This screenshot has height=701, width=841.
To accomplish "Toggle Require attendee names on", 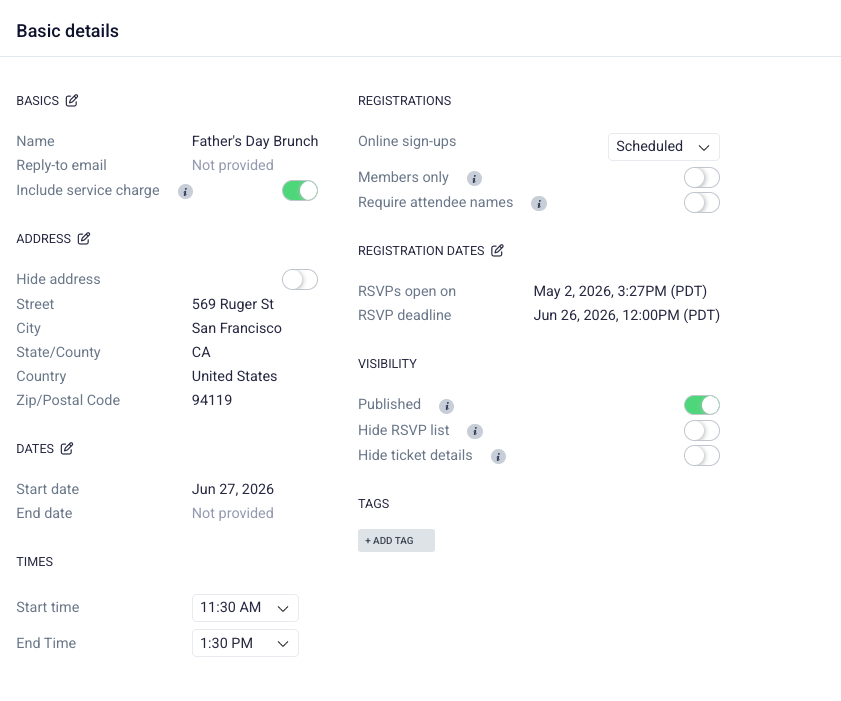I will pyautogui.click(x=702, y=203).
